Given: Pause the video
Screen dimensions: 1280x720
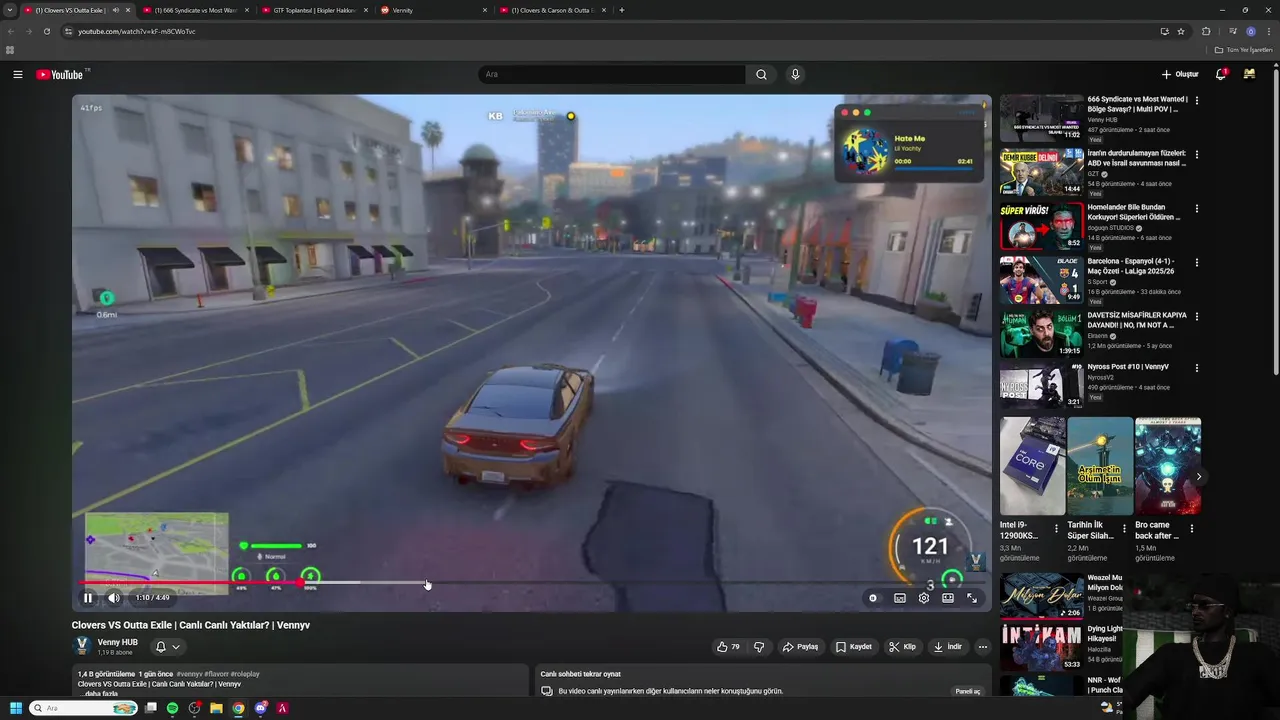Looking at the screenshot, I should (88, 598).
